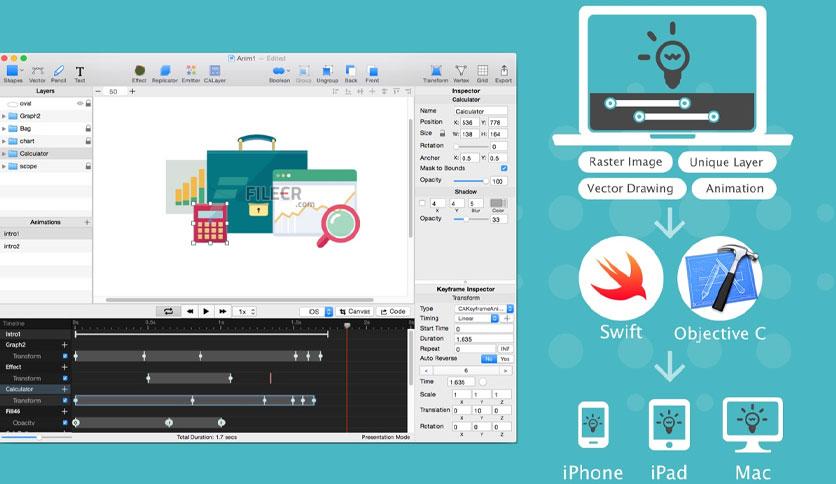Image resolution: width=836 pixels, height=484 pixels.
Task: Expand the chart layer group
Action: [x=4, y=141]
